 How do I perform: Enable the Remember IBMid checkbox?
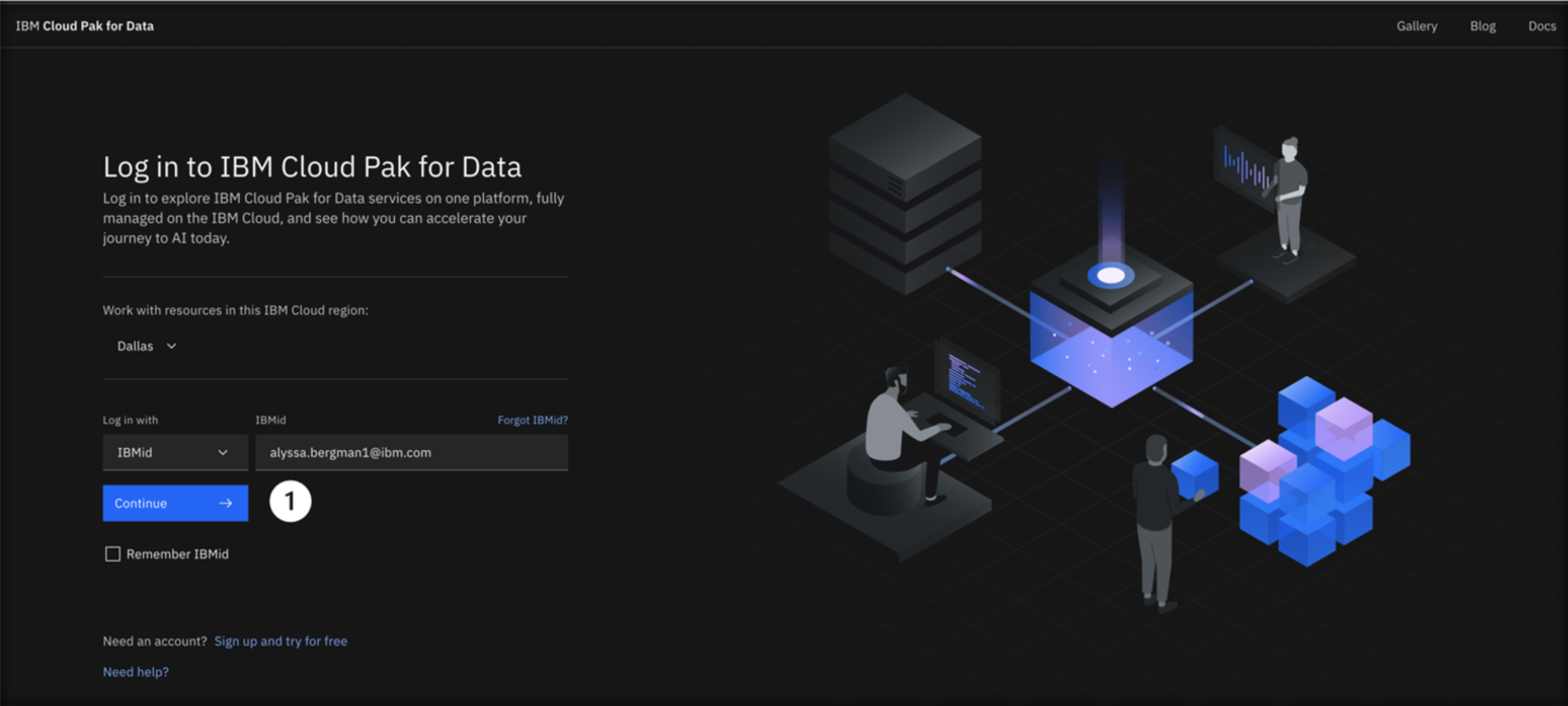(x=113, y=554)
